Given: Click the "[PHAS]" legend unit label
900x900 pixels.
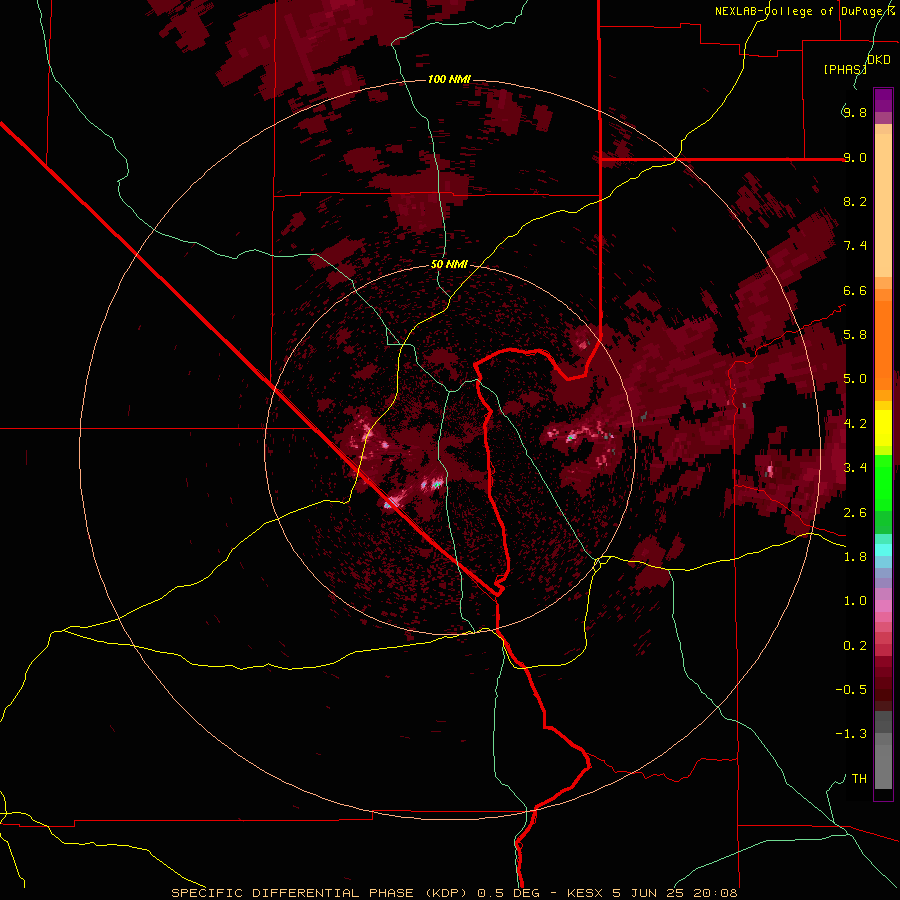Looking at the screenshot, I should pyautogui.click(x=845, y=69).
